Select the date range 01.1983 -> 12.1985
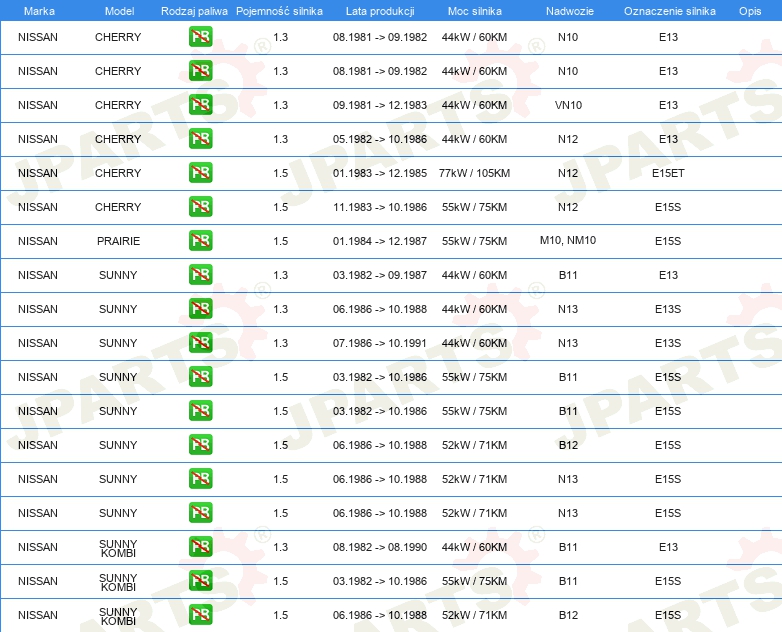Image resolution: width=782 pixels, height=632 pixels. [x=380, y=173]
